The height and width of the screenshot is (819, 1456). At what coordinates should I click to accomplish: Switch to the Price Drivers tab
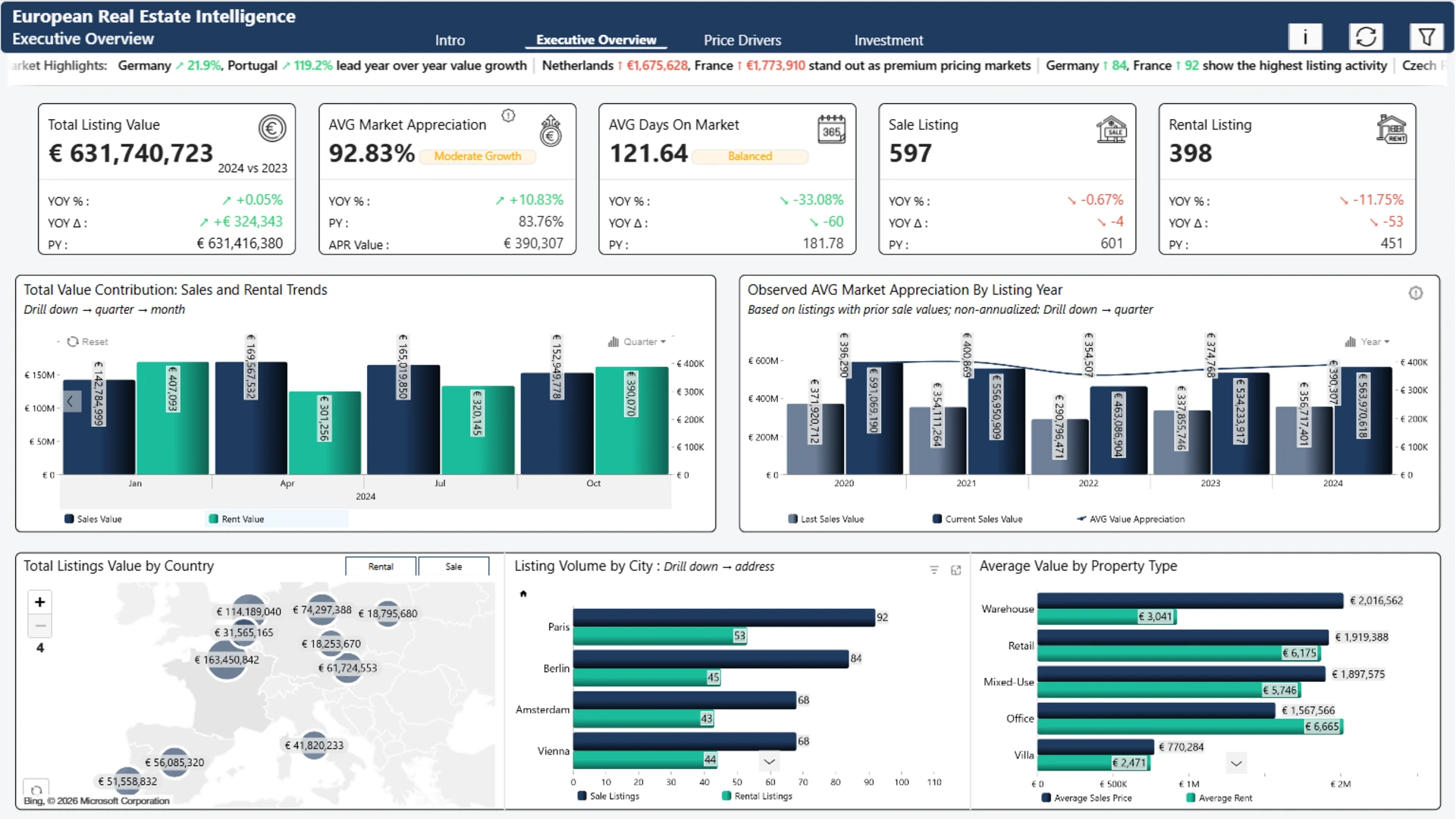(742, 40)
